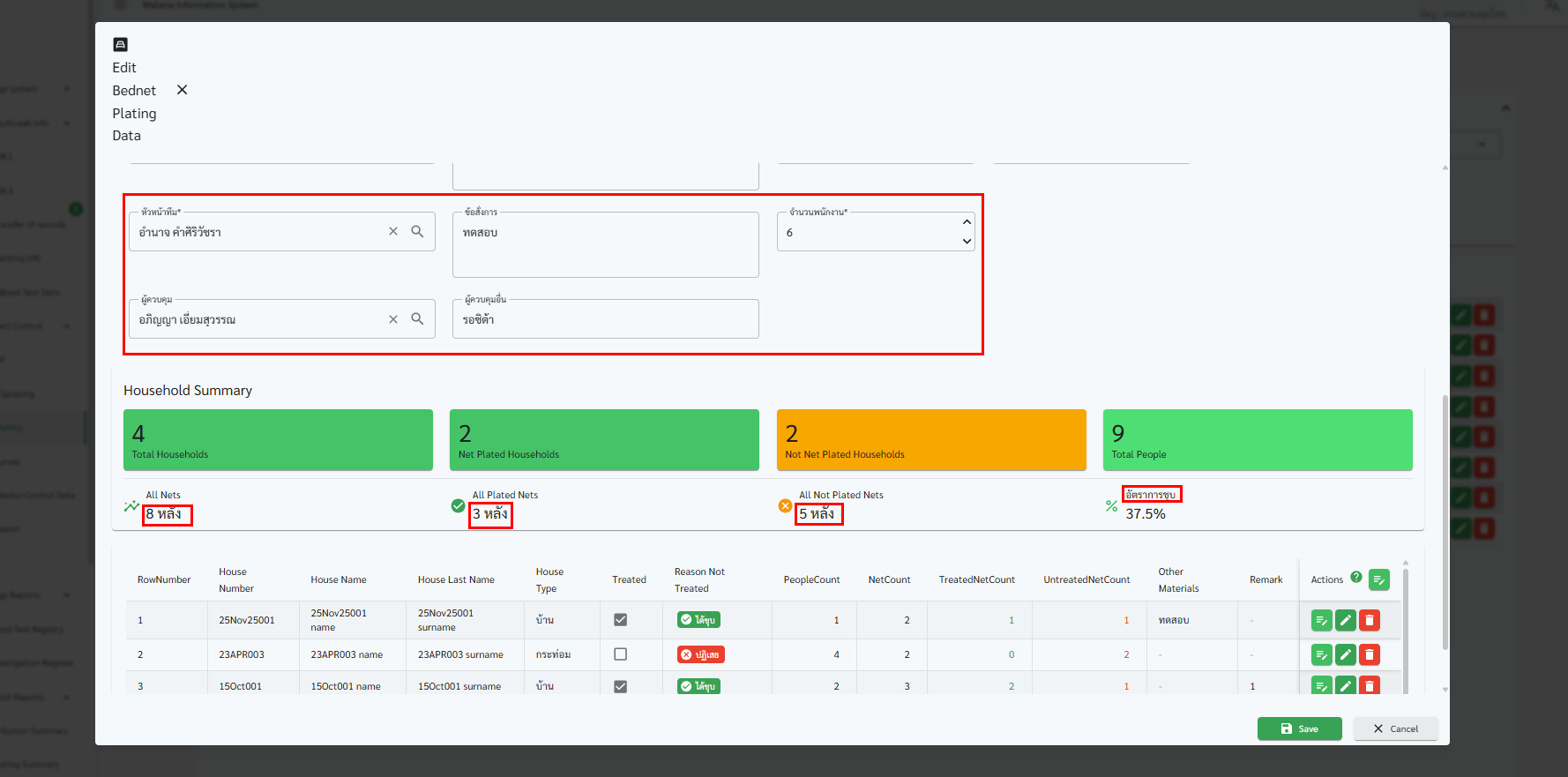Click the Save button
Image resolution: width=1568 pixels, height=777 pixels.
click(x=1299, y=728)
